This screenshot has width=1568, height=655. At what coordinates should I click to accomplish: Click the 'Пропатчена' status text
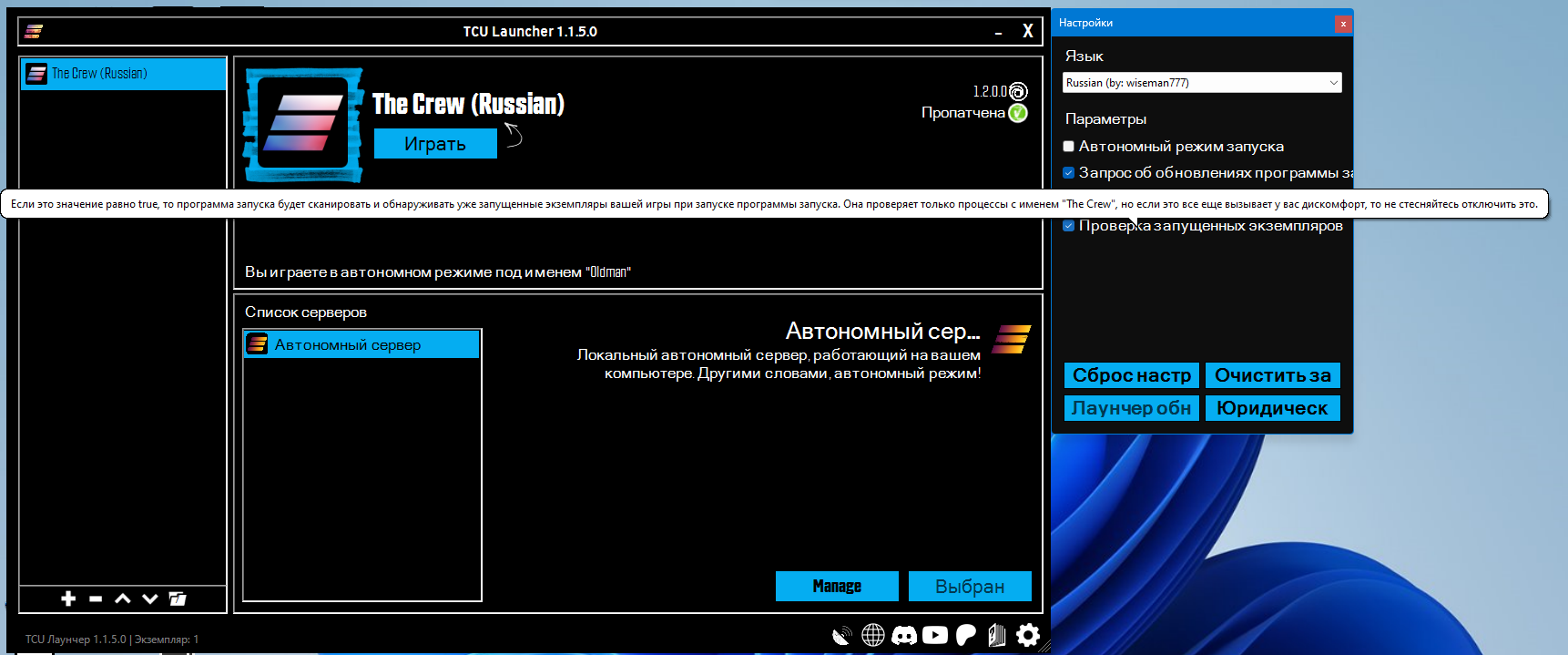pyautogui.click(x=963, y=113)
